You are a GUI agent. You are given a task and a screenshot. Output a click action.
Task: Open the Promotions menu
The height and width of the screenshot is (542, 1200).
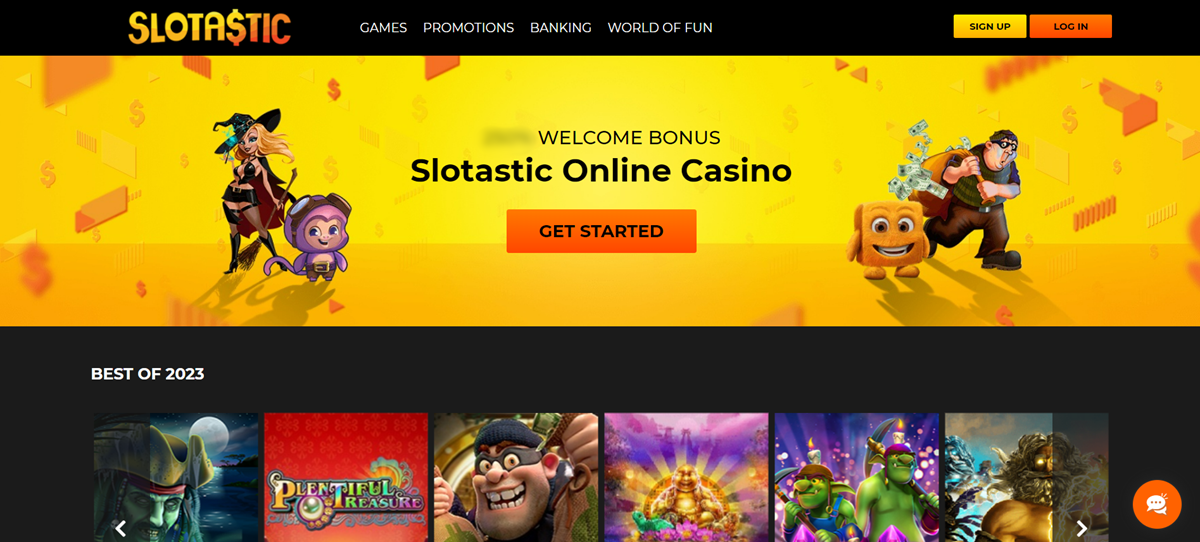468,28
